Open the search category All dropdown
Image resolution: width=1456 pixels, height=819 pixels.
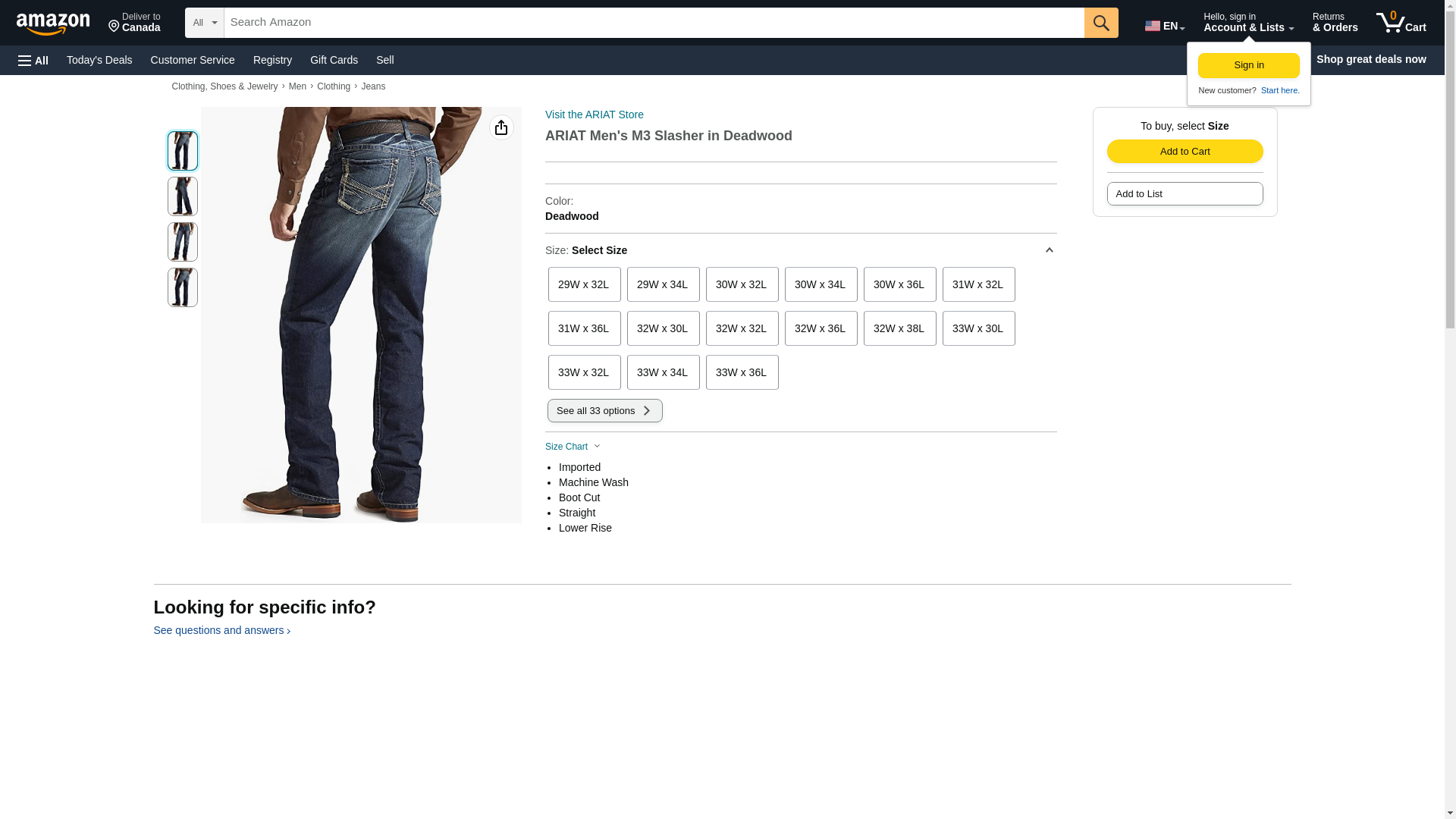[204, 23]
